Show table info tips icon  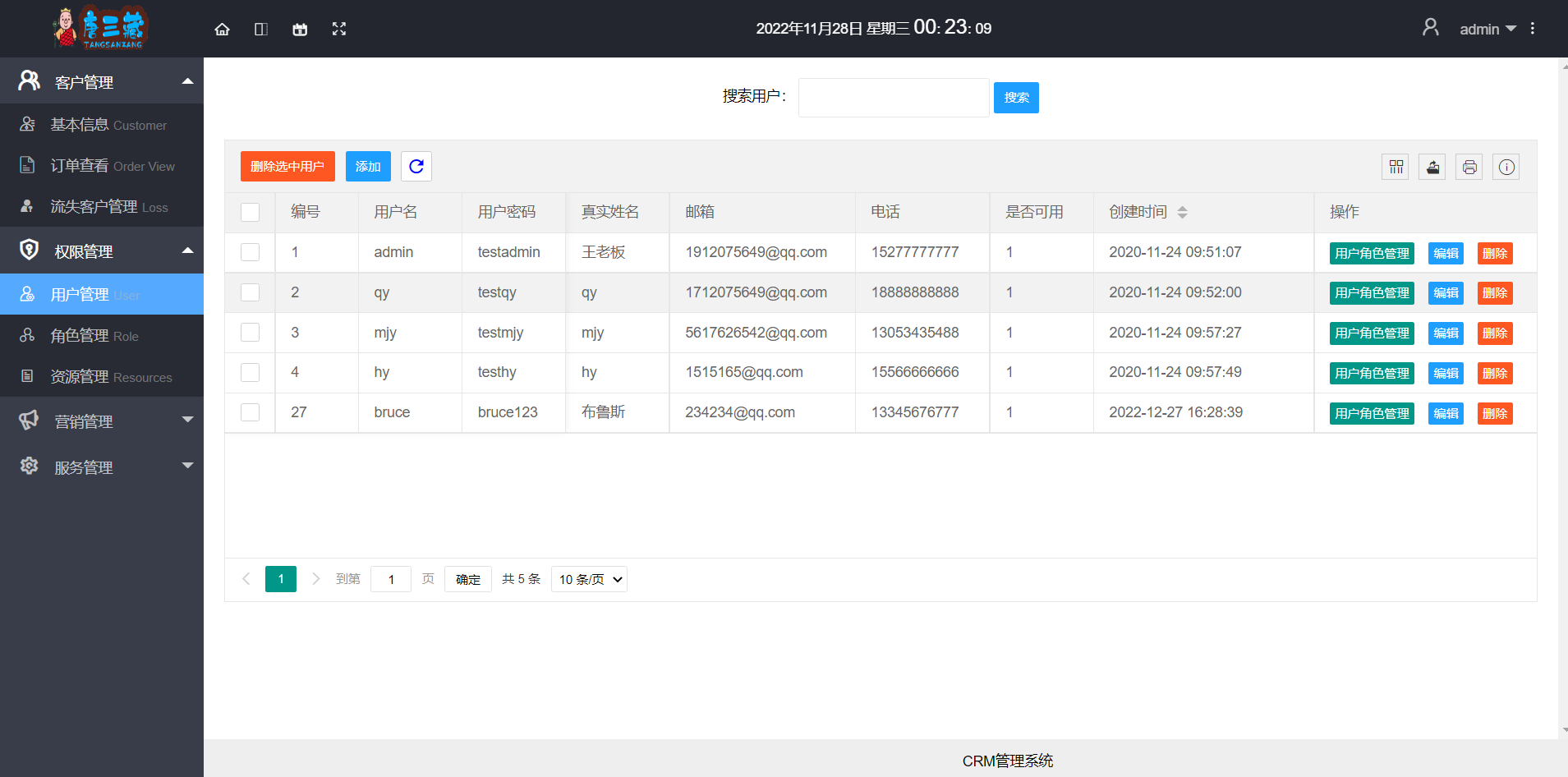1506,167
